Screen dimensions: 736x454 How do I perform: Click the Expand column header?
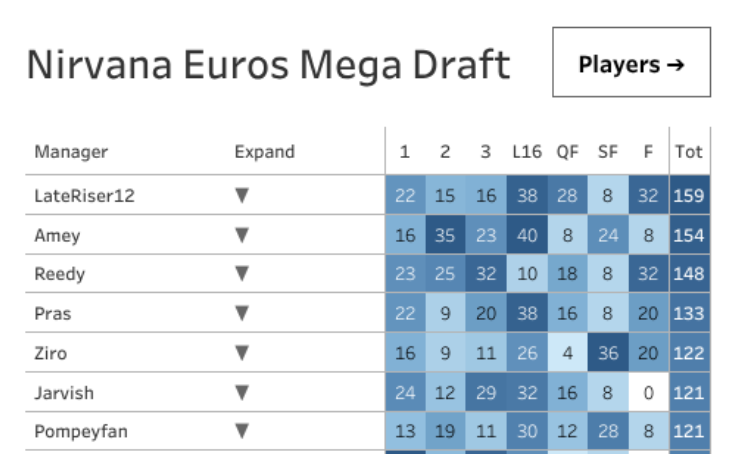pos(264,152)
